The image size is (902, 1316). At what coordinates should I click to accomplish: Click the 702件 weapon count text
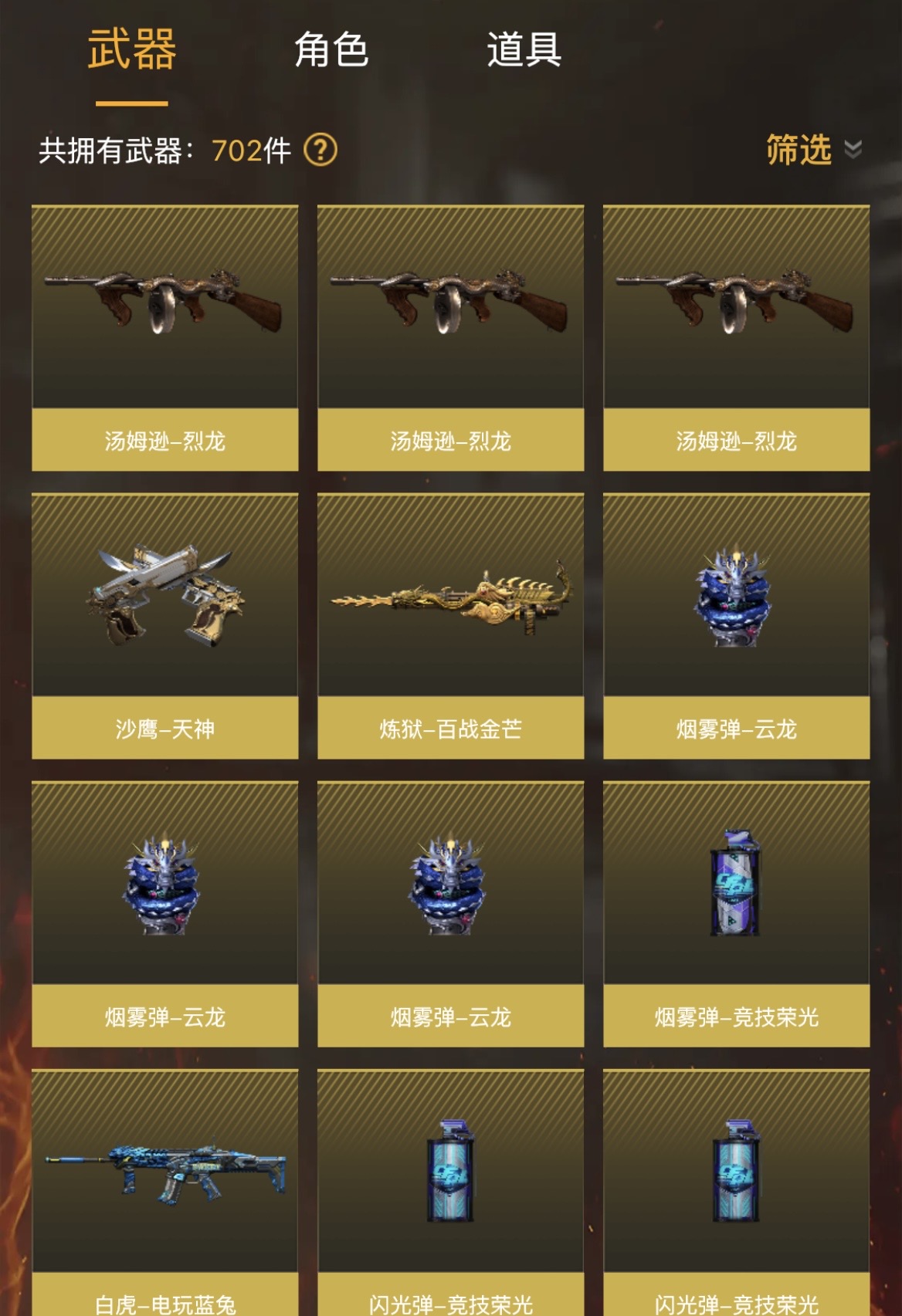(251, 151)
